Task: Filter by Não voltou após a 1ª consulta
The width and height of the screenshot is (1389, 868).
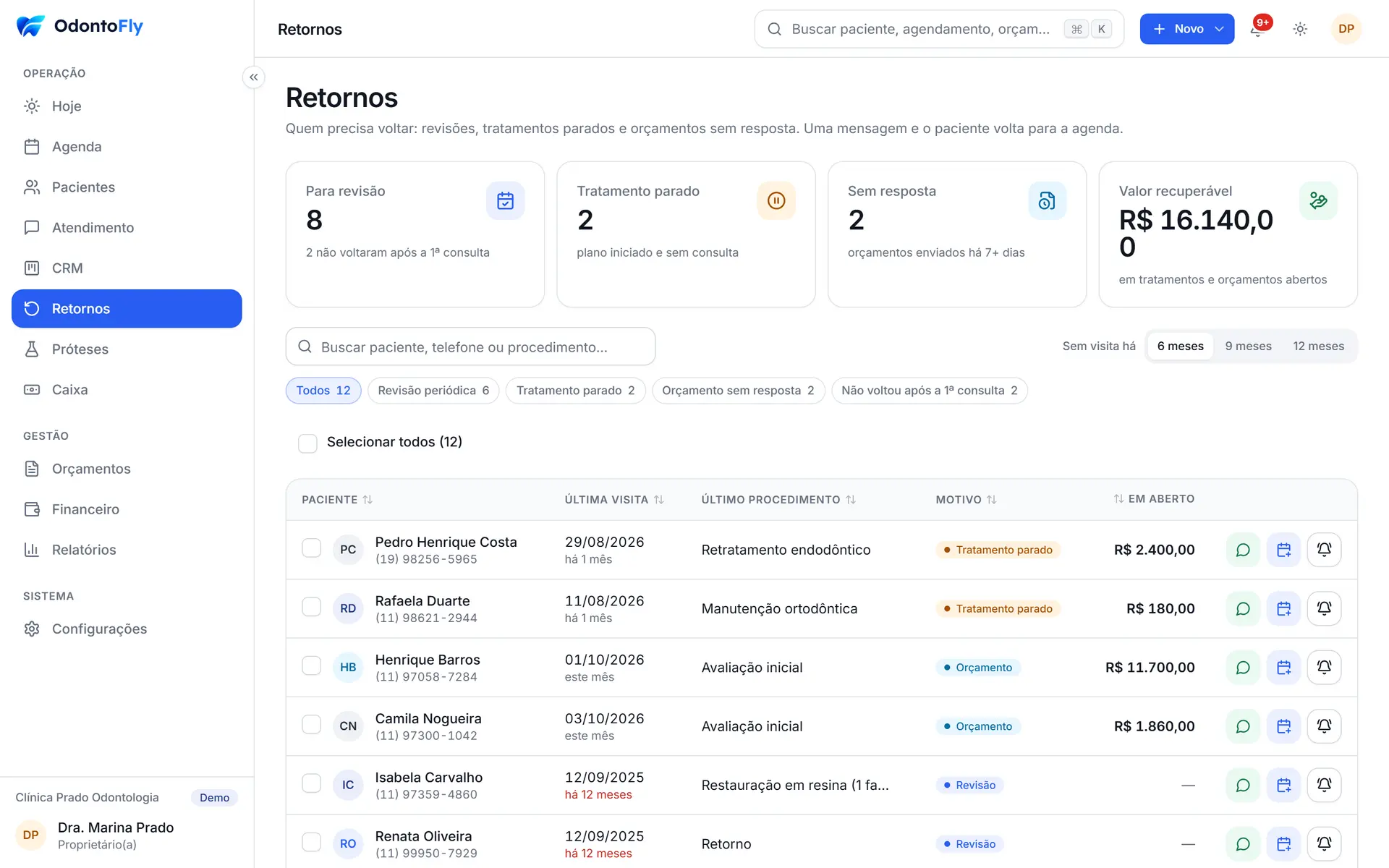Action: pyautogui.click(x=929, y=391)
